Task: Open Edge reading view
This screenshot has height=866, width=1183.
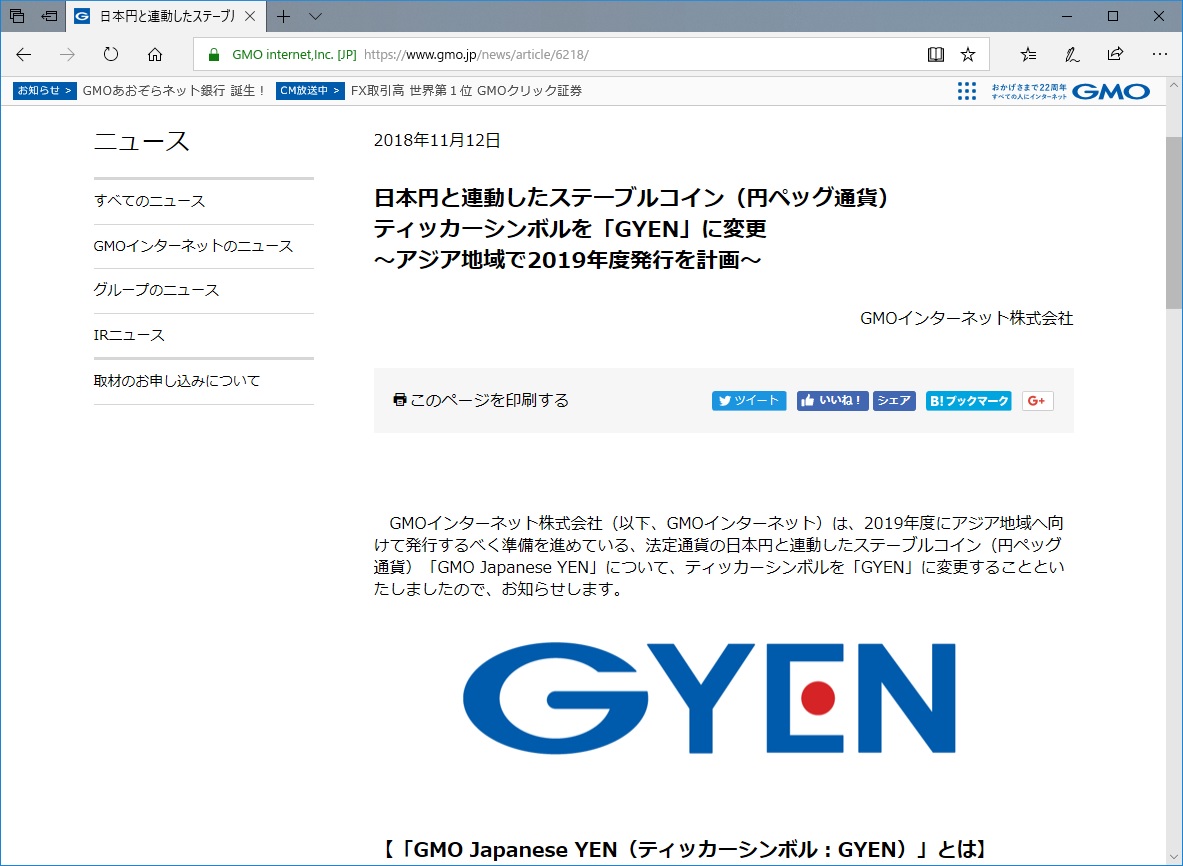Action: click(x=935, y=54)
